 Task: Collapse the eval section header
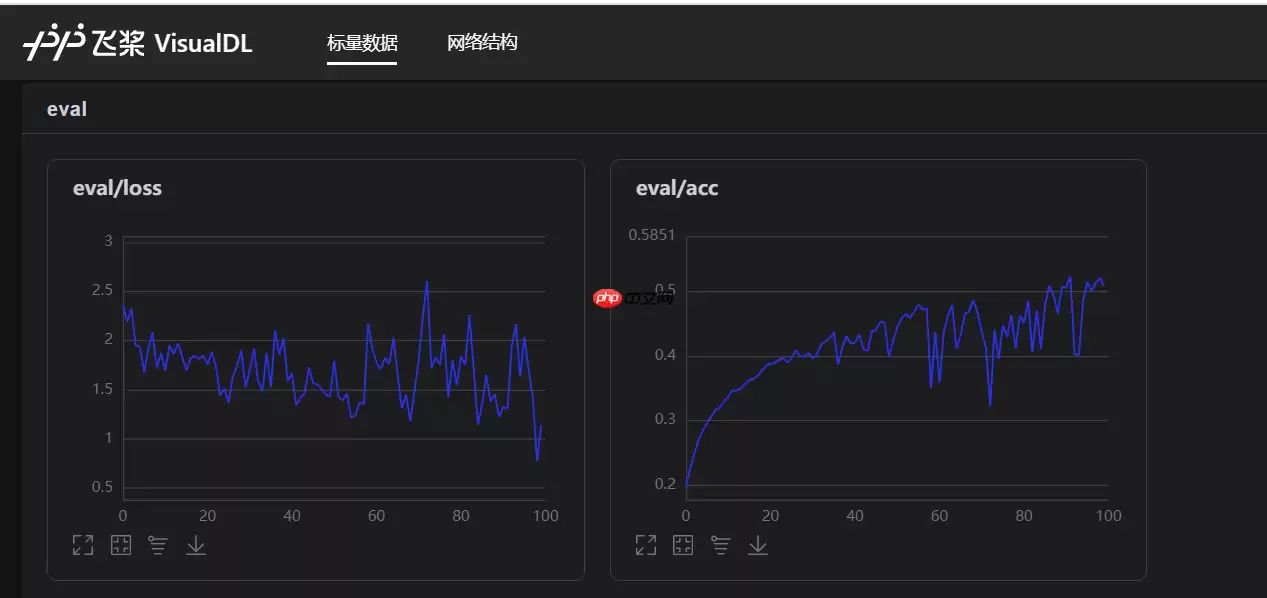pyautogui.click(x=66, y=108)
